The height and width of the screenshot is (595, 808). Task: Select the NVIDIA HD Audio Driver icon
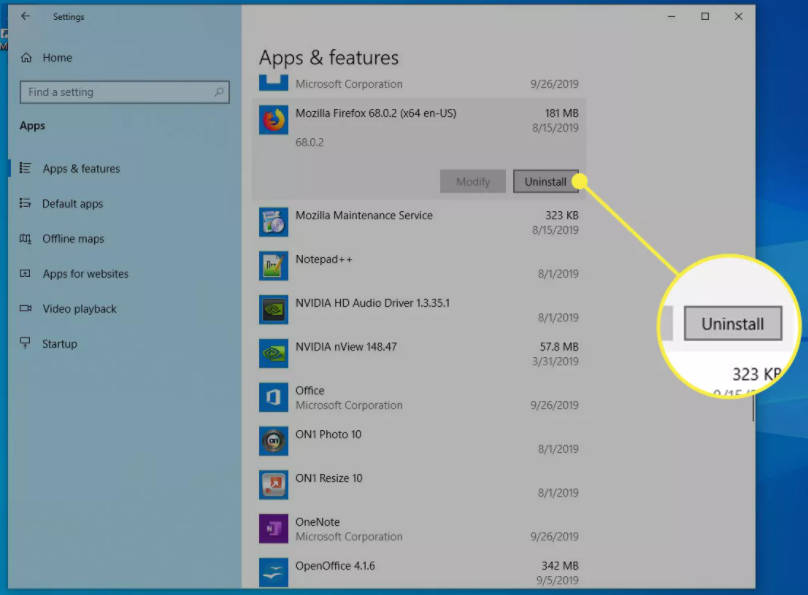click(273, 310)
